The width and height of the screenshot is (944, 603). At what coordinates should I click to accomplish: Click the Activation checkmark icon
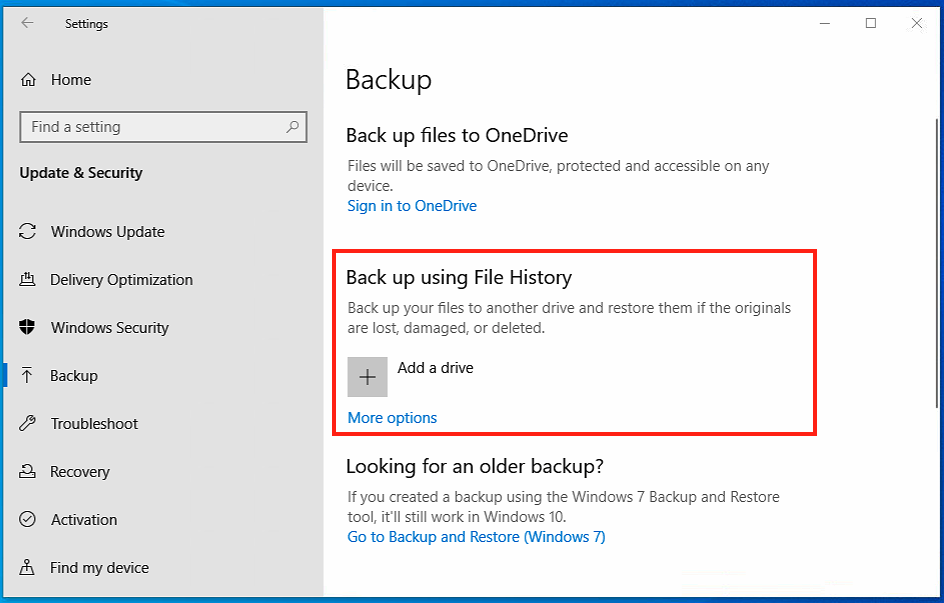(x=29, y=520)
